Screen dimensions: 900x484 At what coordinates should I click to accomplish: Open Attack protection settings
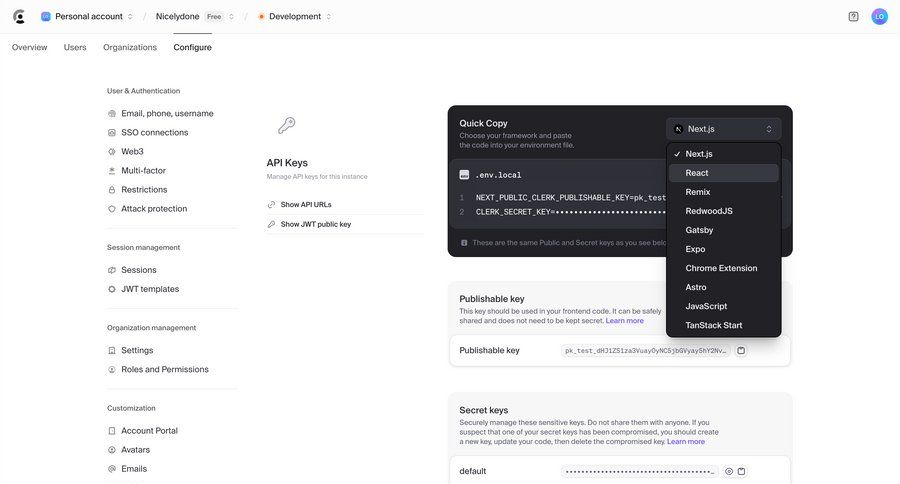click(x=154, y=209)
